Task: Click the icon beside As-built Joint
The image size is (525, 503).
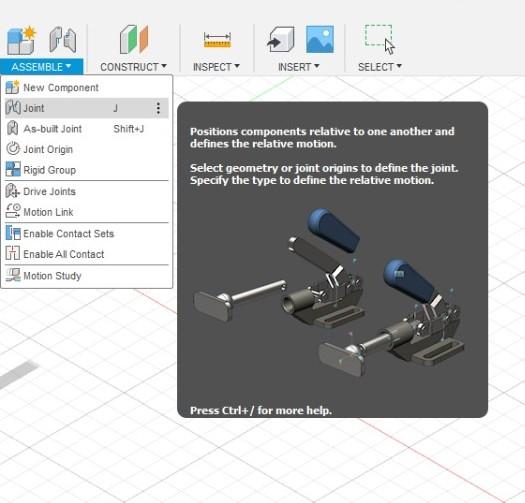Action: pyautogui.click(x=13, y=129)
